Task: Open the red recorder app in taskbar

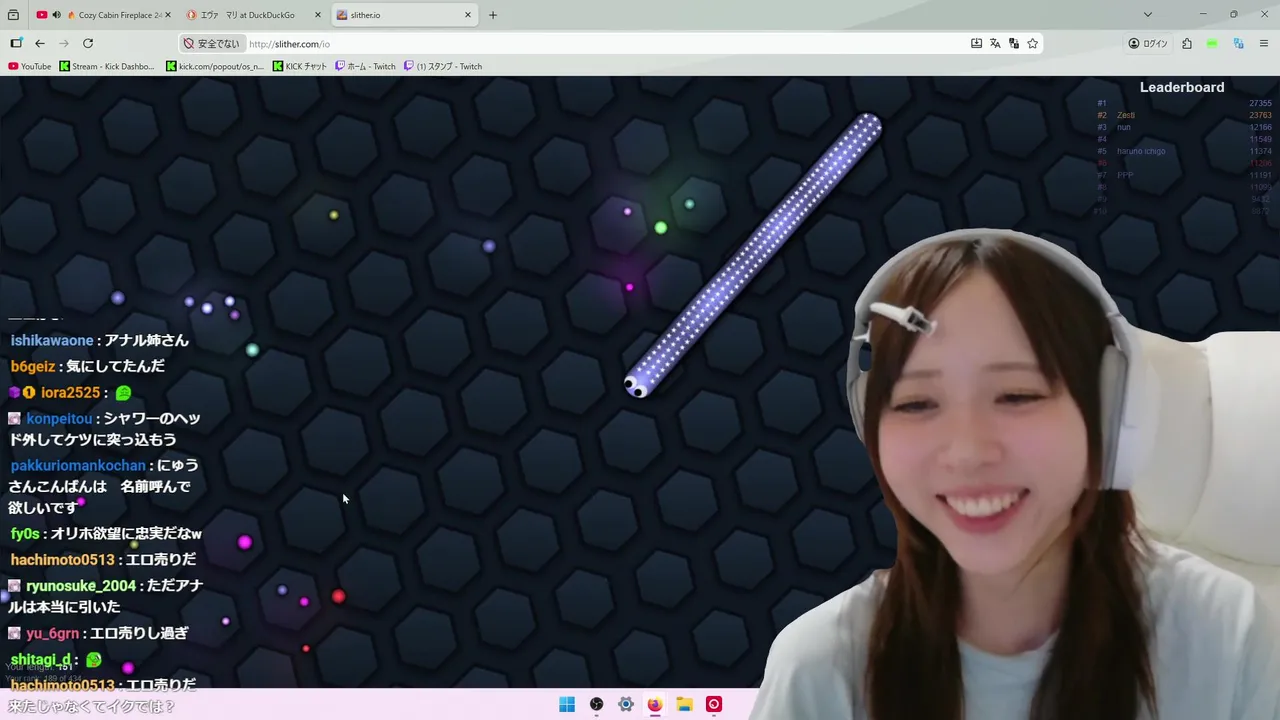Action: pyautogui.click(x=714, y=704)
